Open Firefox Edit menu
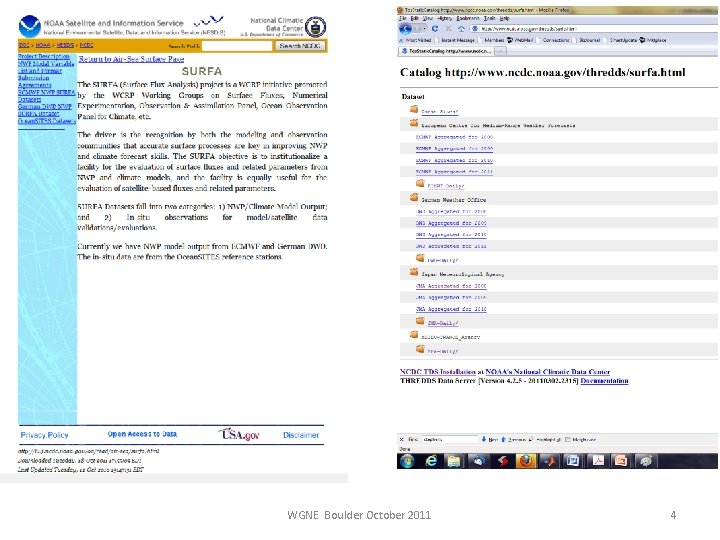 click(415, 18)
